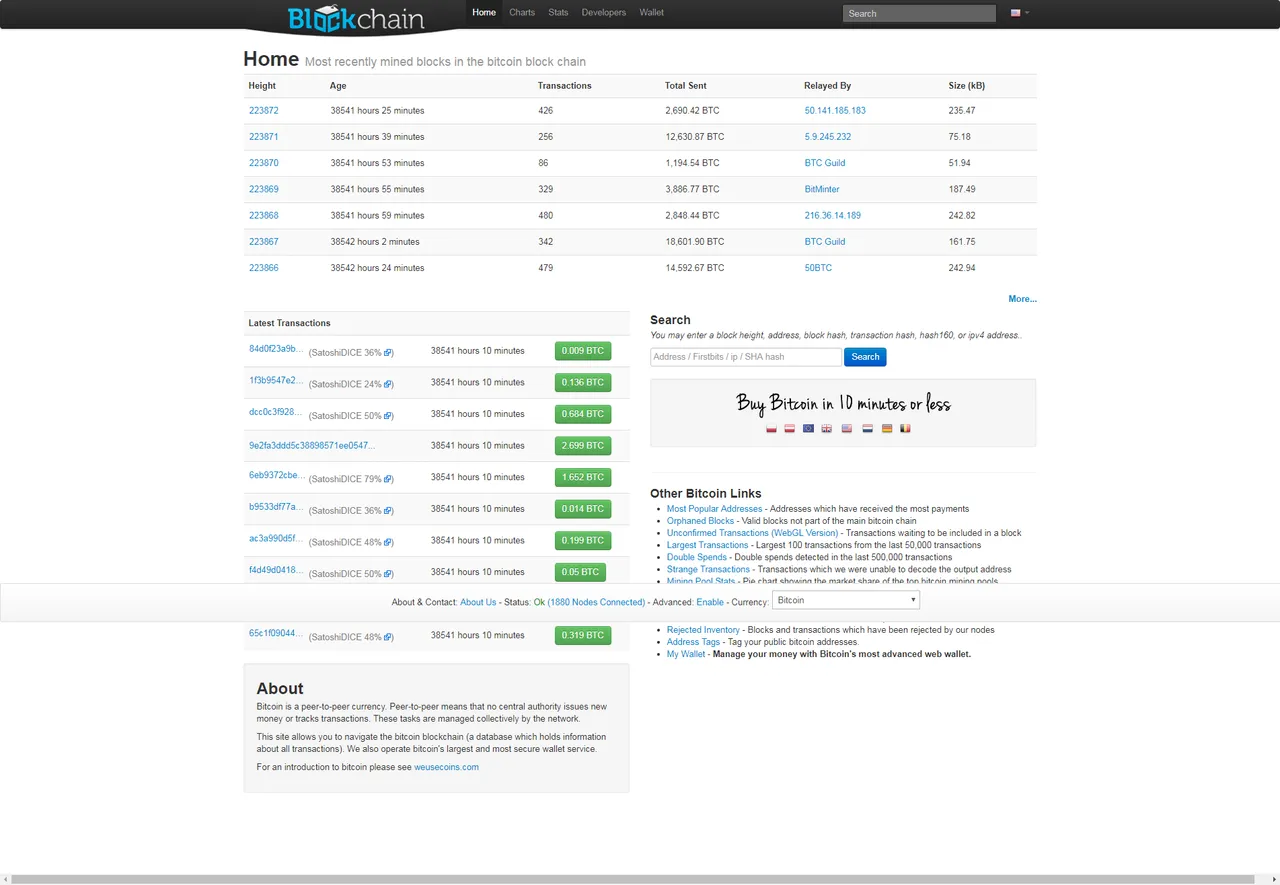Open the 50BTC relayed-by link
Viewport: 1280px width, 885px height.
coord(818,268)
